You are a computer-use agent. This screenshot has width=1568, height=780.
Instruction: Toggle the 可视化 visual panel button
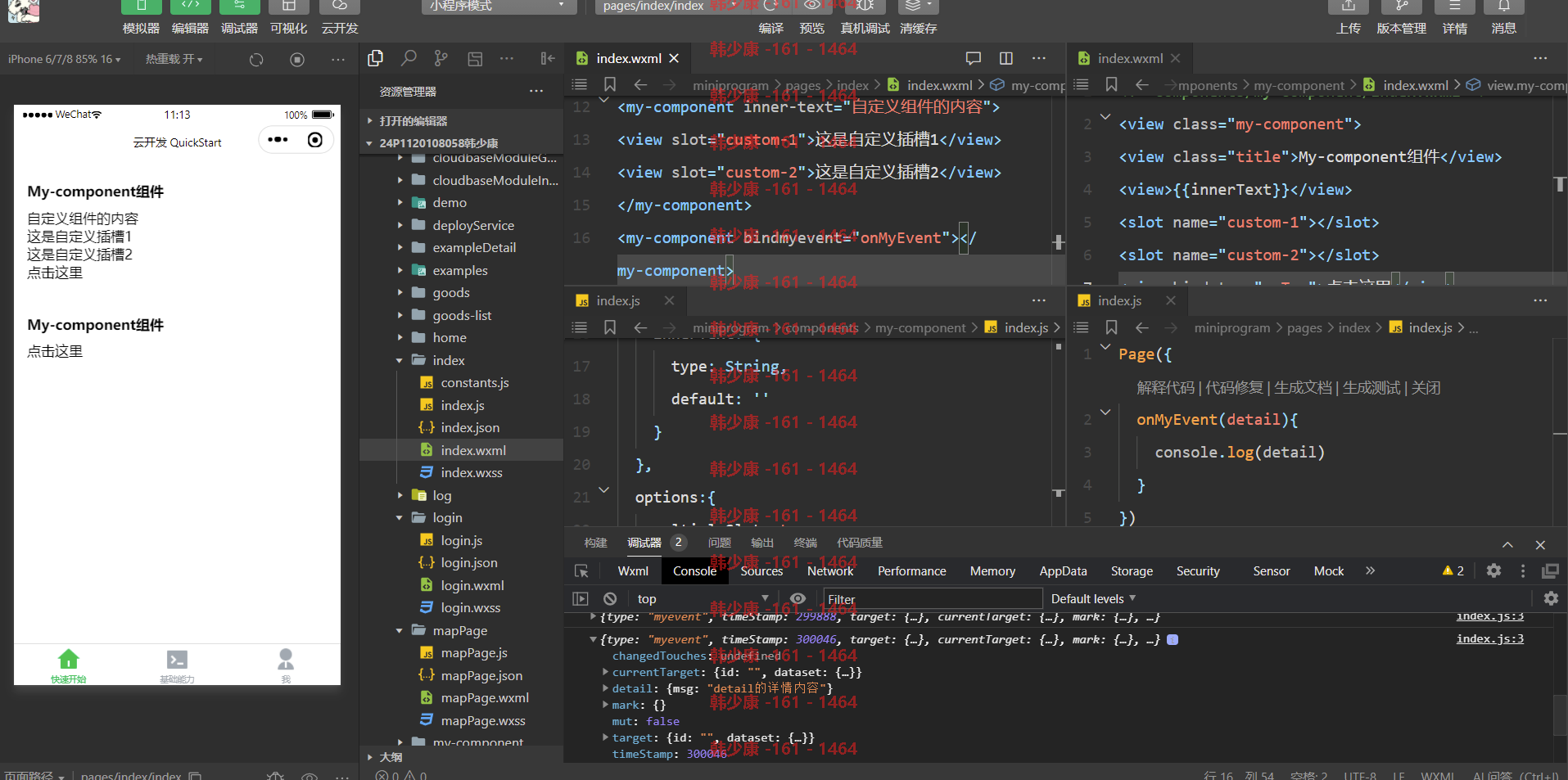click(288, 18)
